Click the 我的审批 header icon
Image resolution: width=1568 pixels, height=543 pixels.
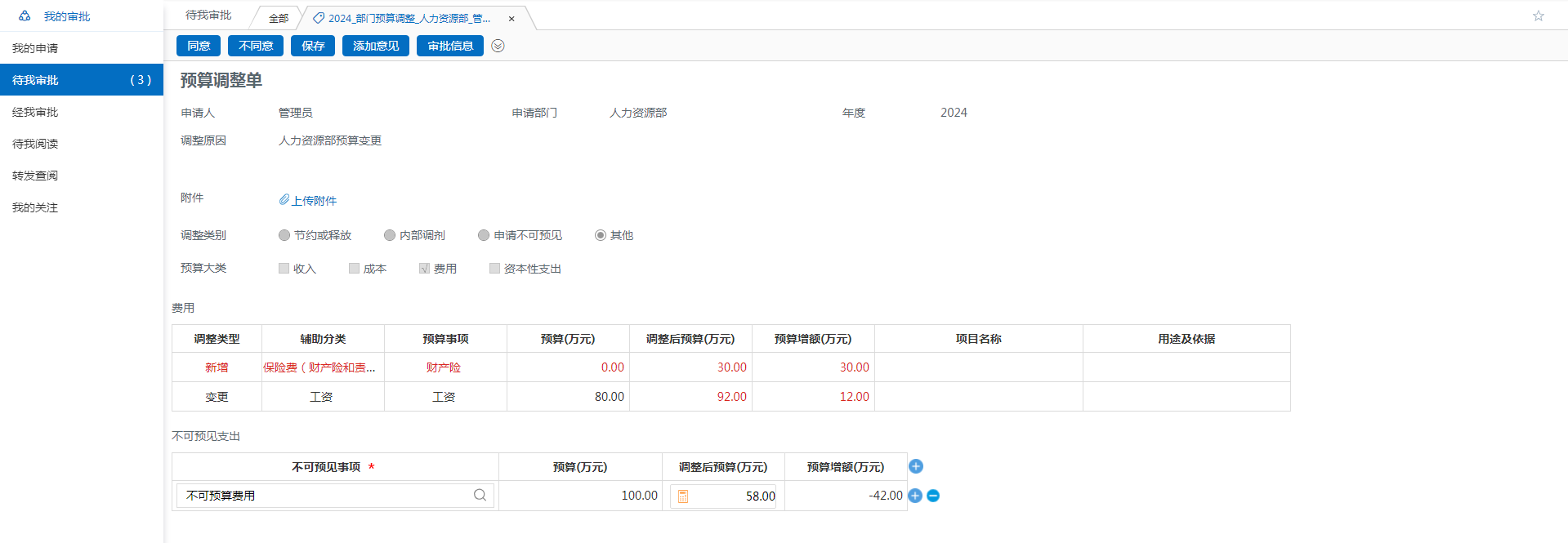[x=25, y=16]
